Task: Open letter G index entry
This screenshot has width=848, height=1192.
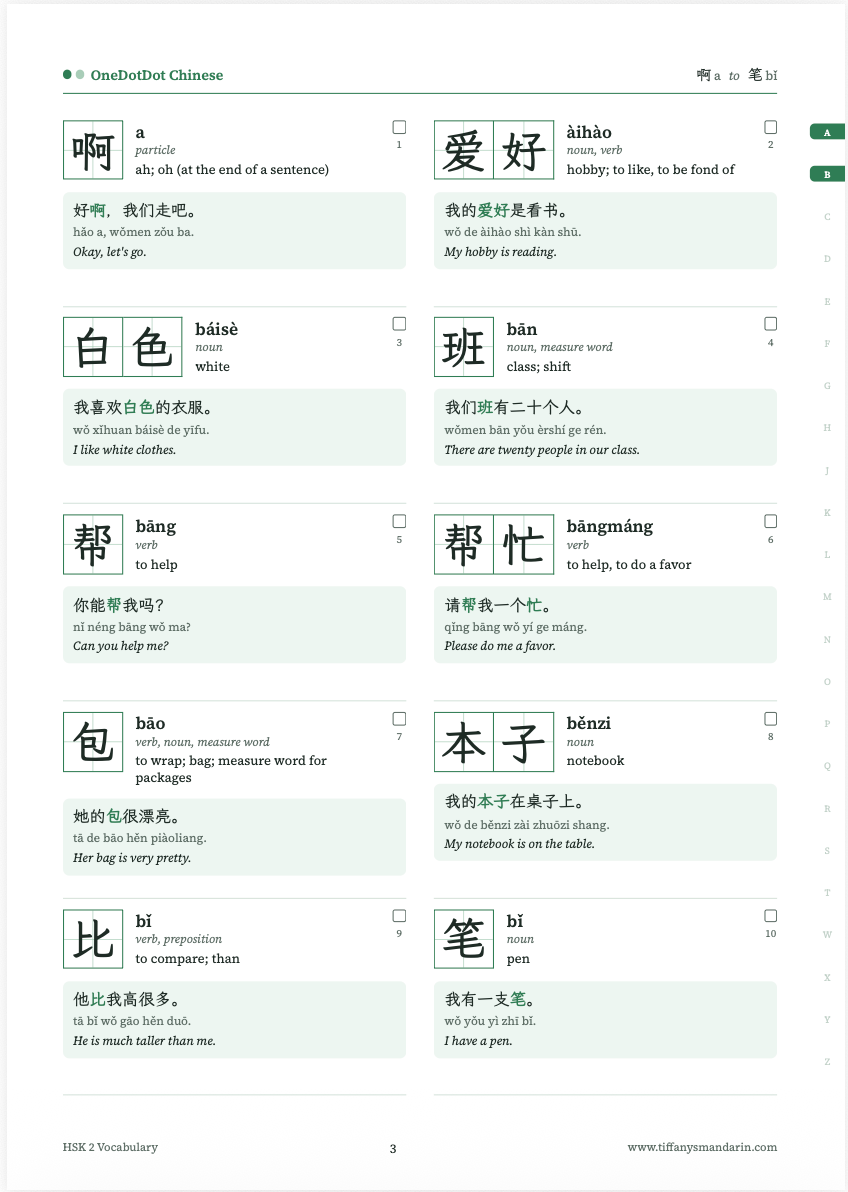Action: [827, 386]
